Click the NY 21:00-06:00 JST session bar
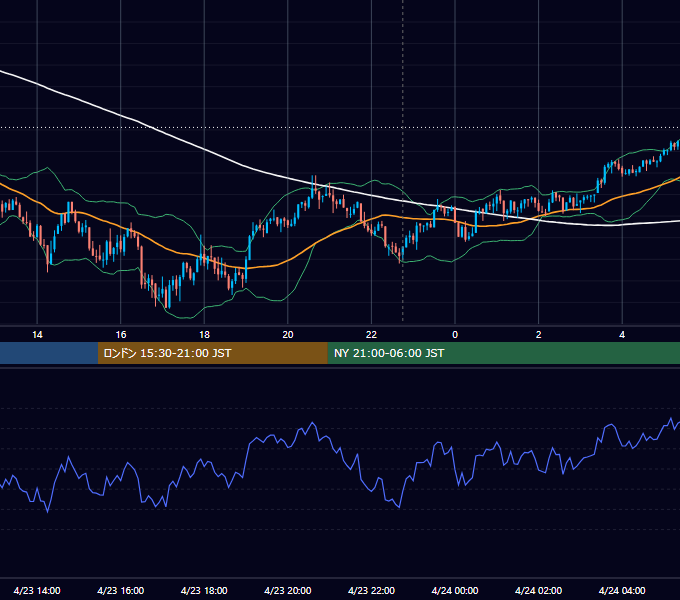This screenshot has width=680, height=600. tap(503, 353)
